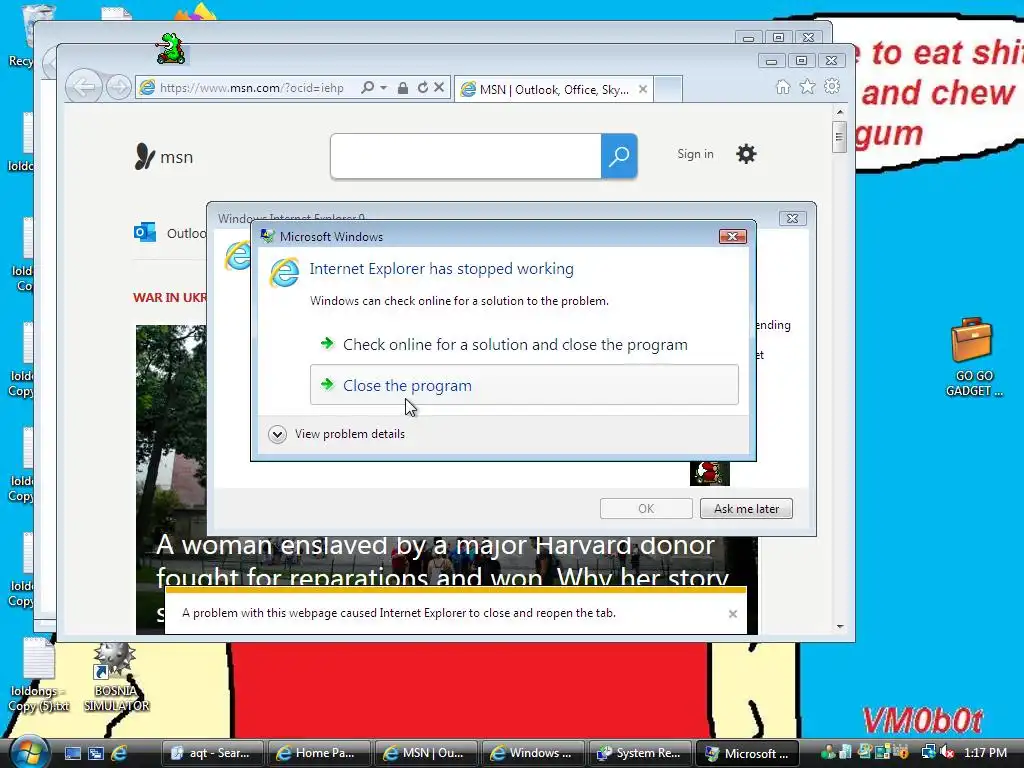Switch to MSN | Ou... taskbar button
Screen dimensions: 1024x768
point(426,753)
